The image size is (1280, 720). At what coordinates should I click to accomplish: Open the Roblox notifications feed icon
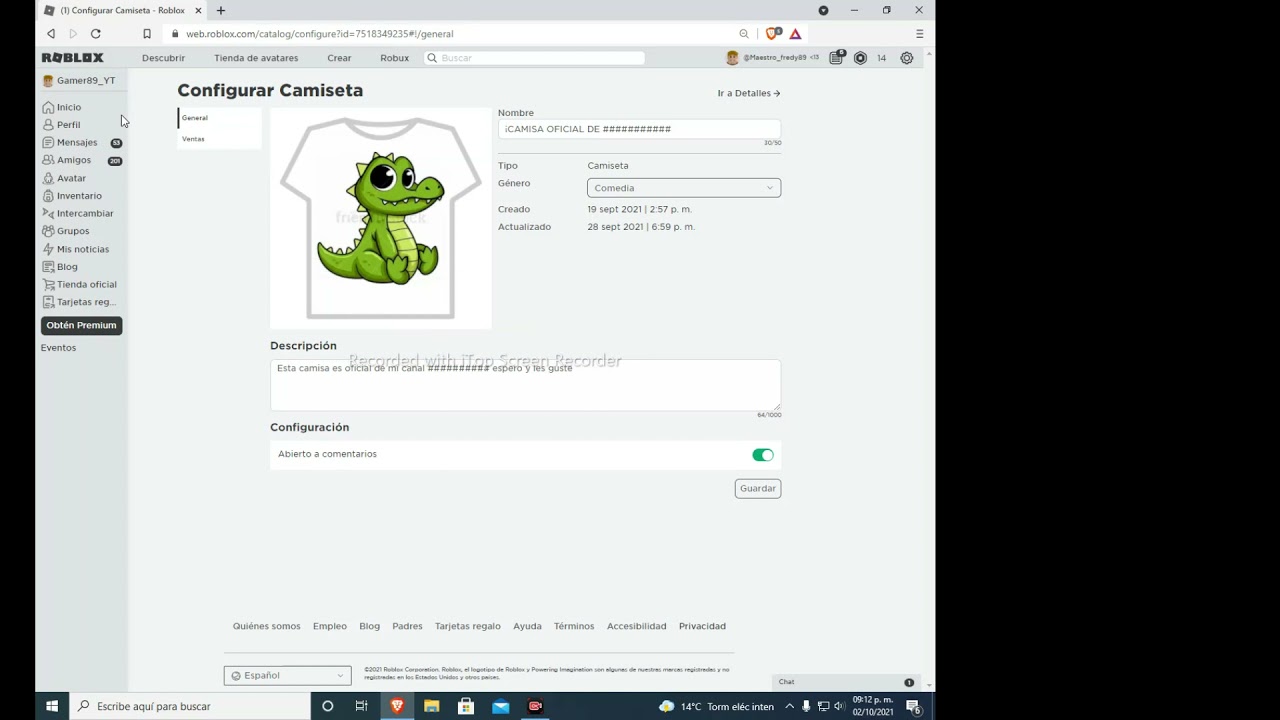[837, 58]
